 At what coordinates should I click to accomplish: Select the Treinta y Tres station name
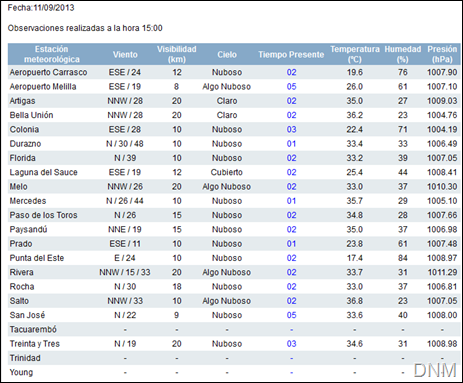click(x=35, y=344)
